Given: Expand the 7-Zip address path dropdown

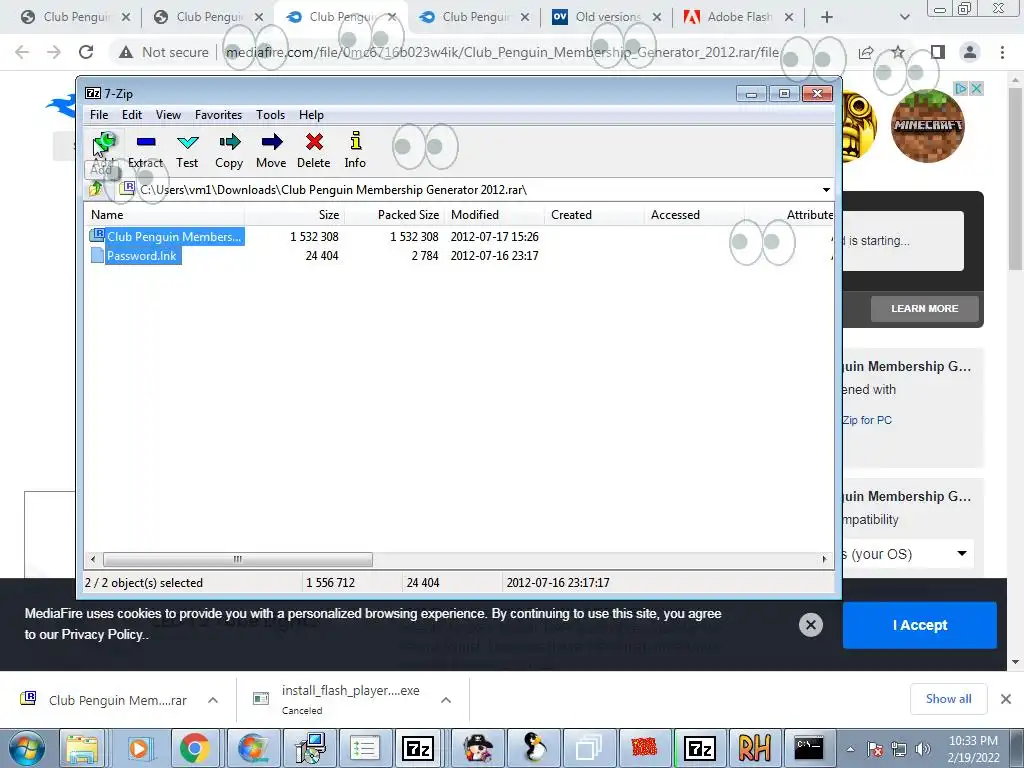Looking at the screenshot, I should [826, 190].
